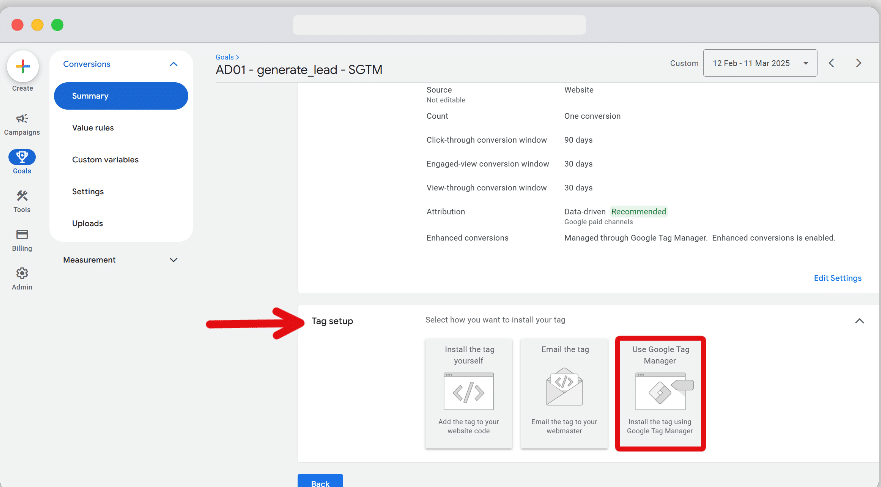Go to previous date range arrow
The width and height of the screenshot is (881, 487).
(x=832, y=63)
